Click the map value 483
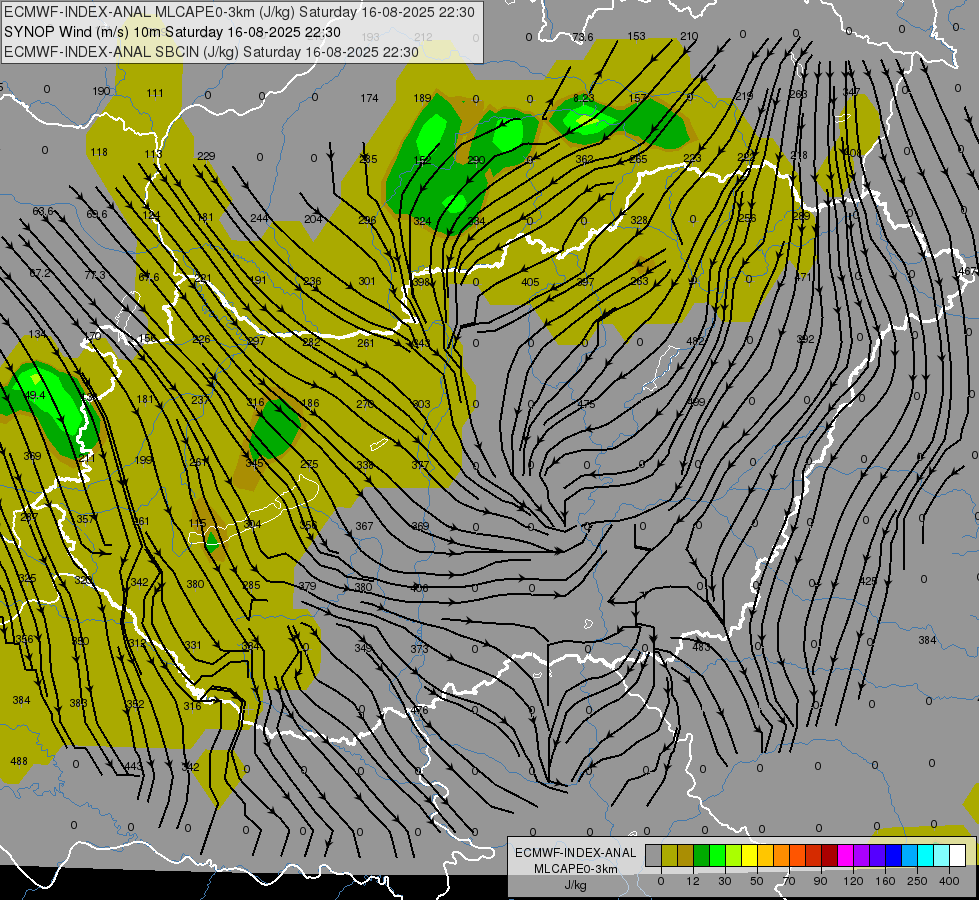This screenshot has width=979, height=900. coord(701,647)
